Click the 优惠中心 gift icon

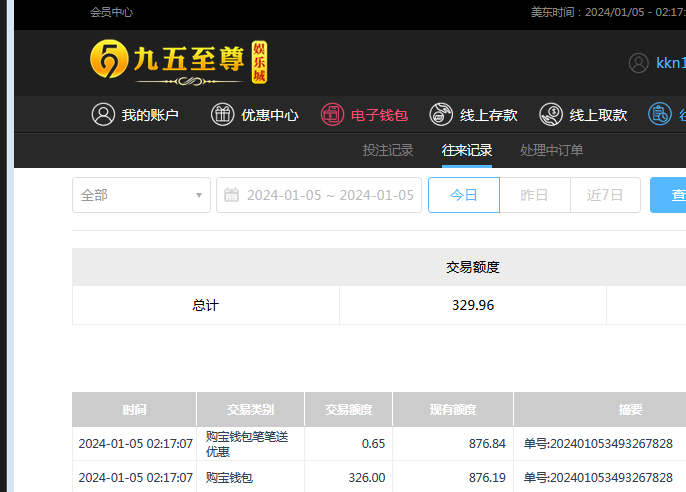click(223, 115)
